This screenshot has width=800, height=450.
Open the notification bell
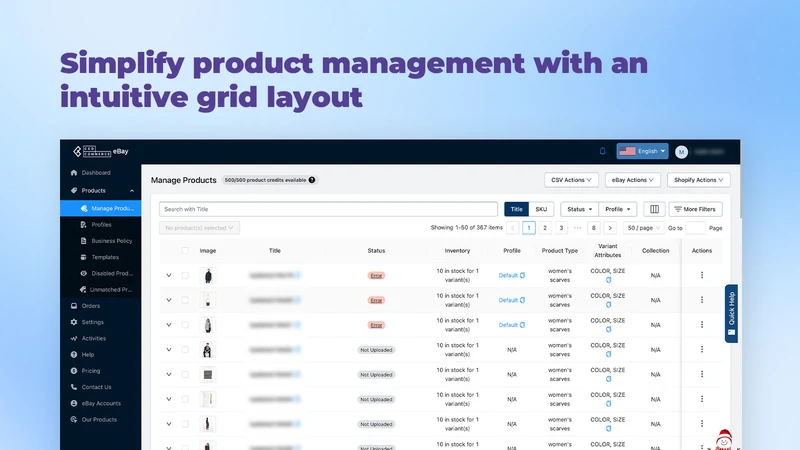coord(603,151)
